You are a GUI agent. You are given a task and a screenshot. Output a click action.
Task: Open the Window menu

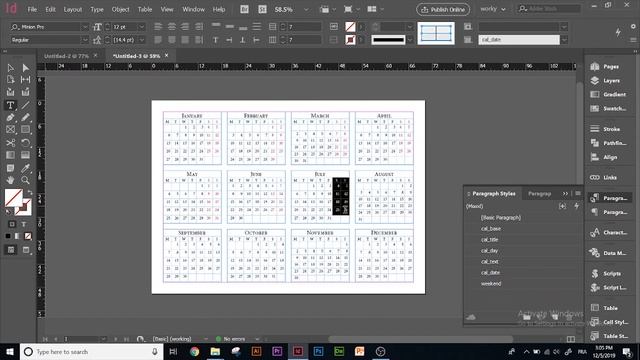coord(193,9)
